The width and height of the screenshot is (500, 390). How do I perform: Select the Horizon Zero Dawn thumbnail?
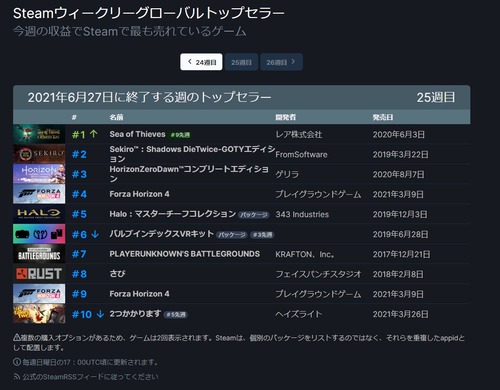point(39,174)
